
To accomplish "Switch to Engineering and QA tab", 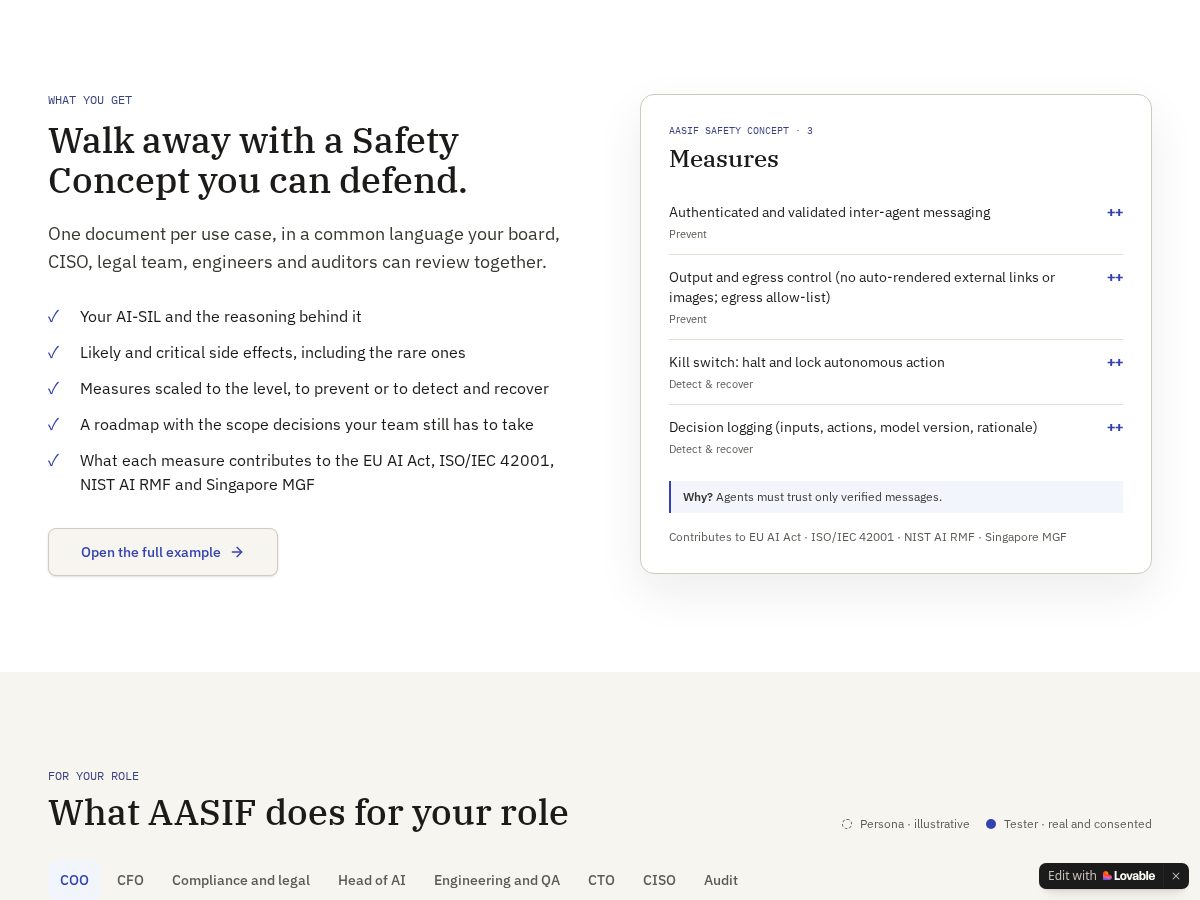I will tap(497, 880).
